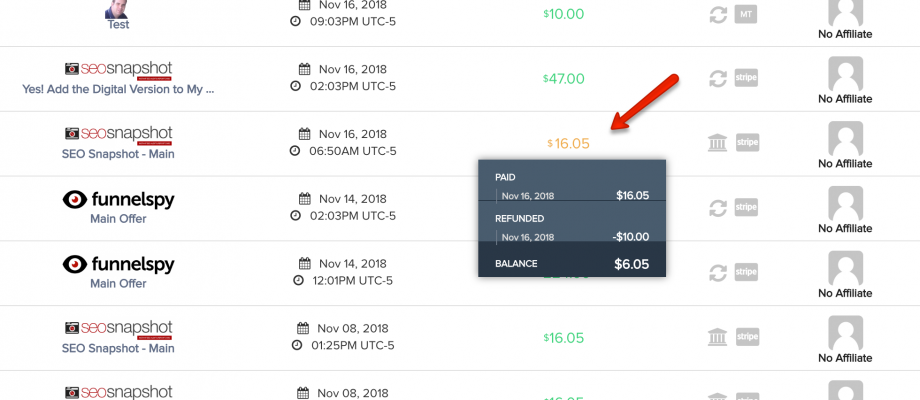Open the "Yes! Add the Digital Version" product link
Image resolution: width=920 pixels, height=400 pixels.
pyautogui.click(x=118, y=89)
